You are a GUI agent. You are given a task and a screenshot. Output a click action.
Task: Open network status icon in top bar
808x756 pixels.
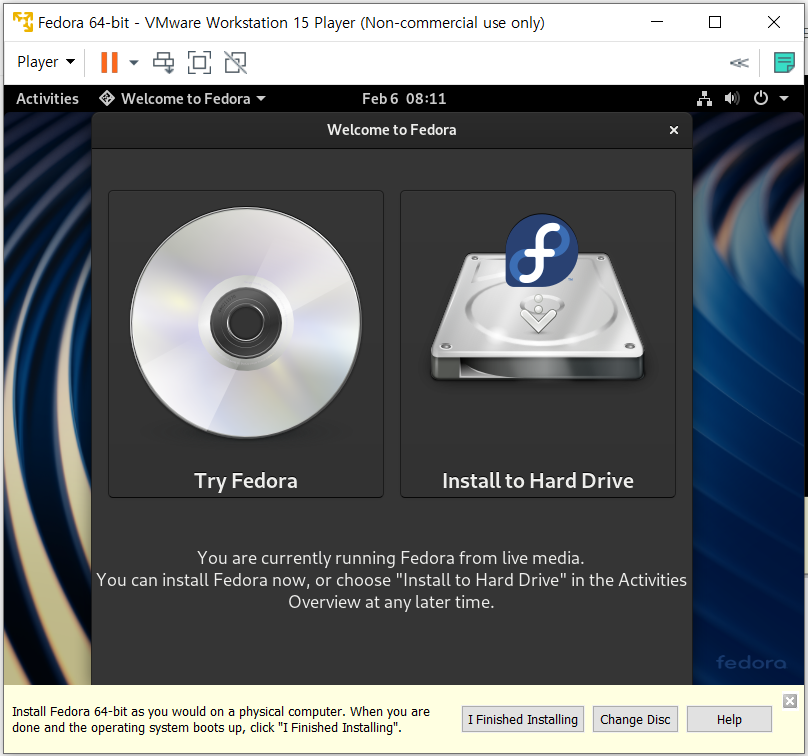coord(704,98)
